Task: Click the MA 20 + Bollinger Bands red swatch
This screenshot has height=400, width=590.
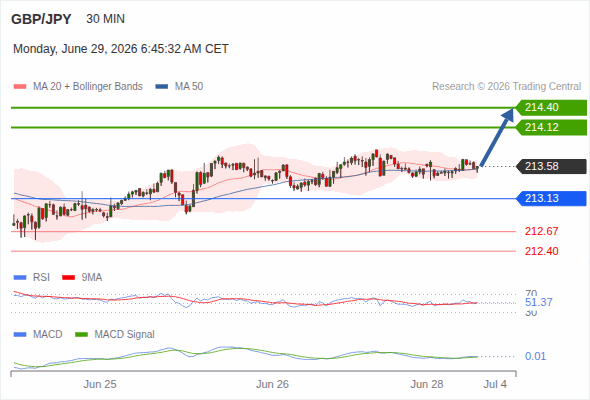Action: pyautogui.click(x=20, y=87)
